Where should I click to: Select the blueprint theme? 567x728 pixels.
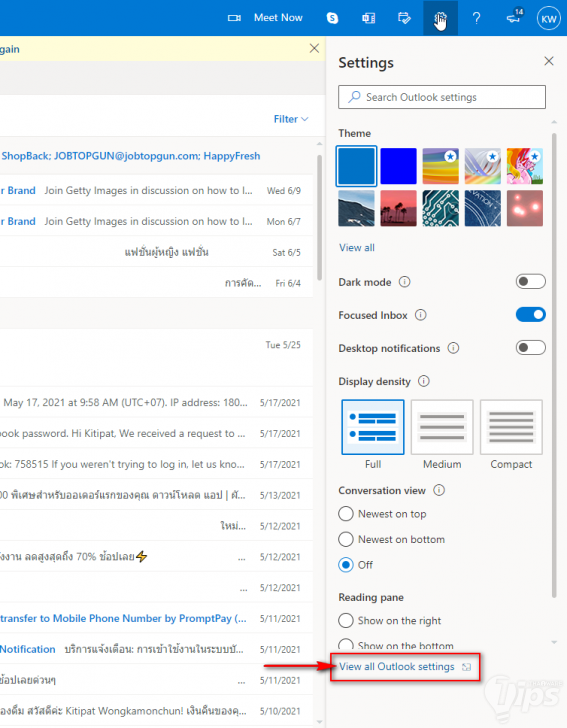pyautogui.click(x=483, y=208)
